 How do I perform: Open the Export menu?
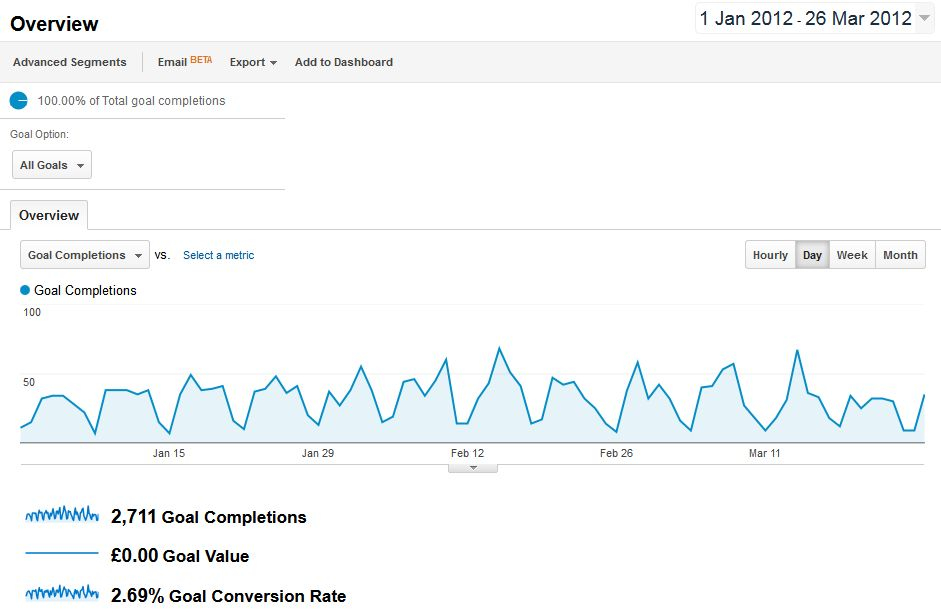253,62
